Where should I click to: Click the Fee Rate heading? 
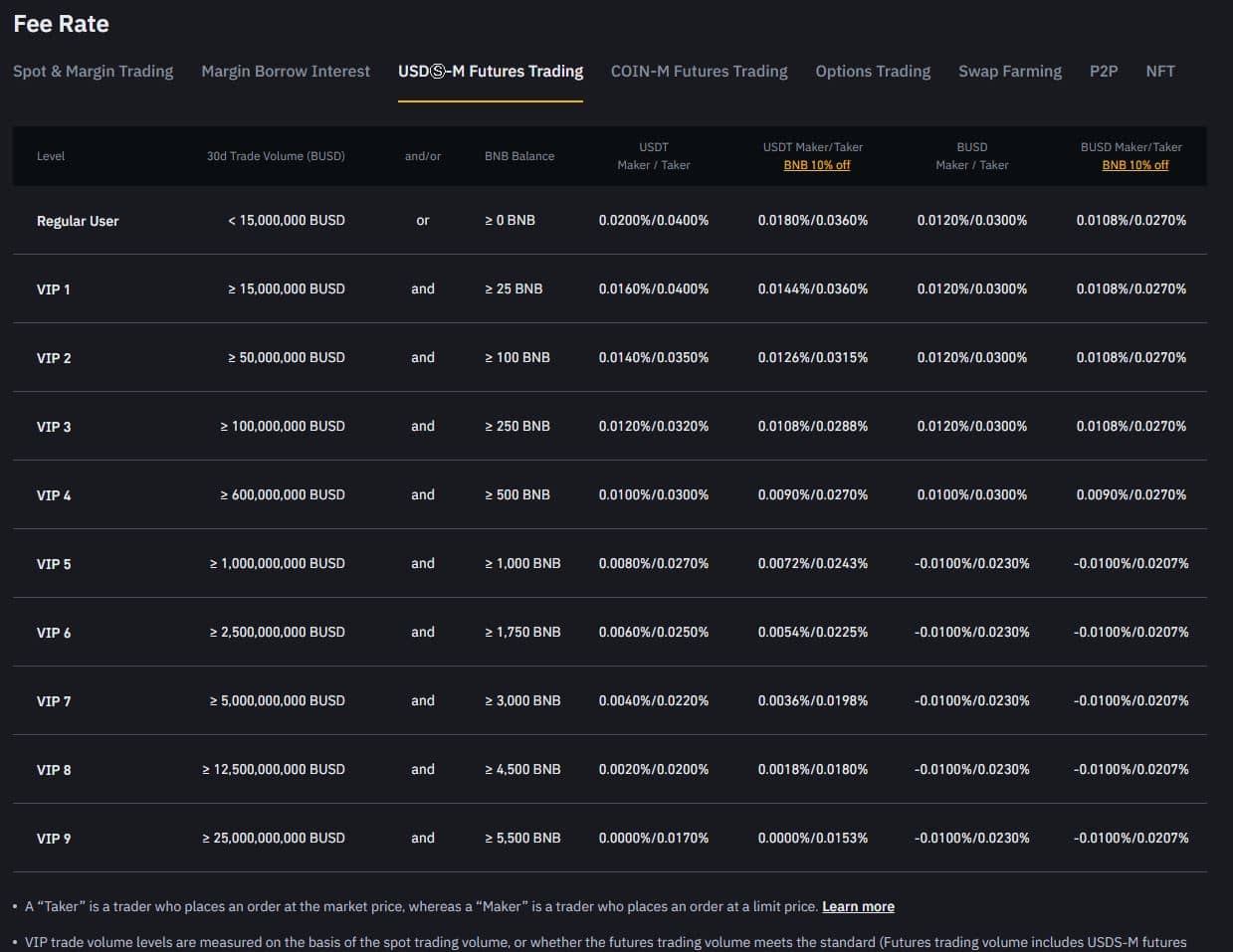(61, 24)
